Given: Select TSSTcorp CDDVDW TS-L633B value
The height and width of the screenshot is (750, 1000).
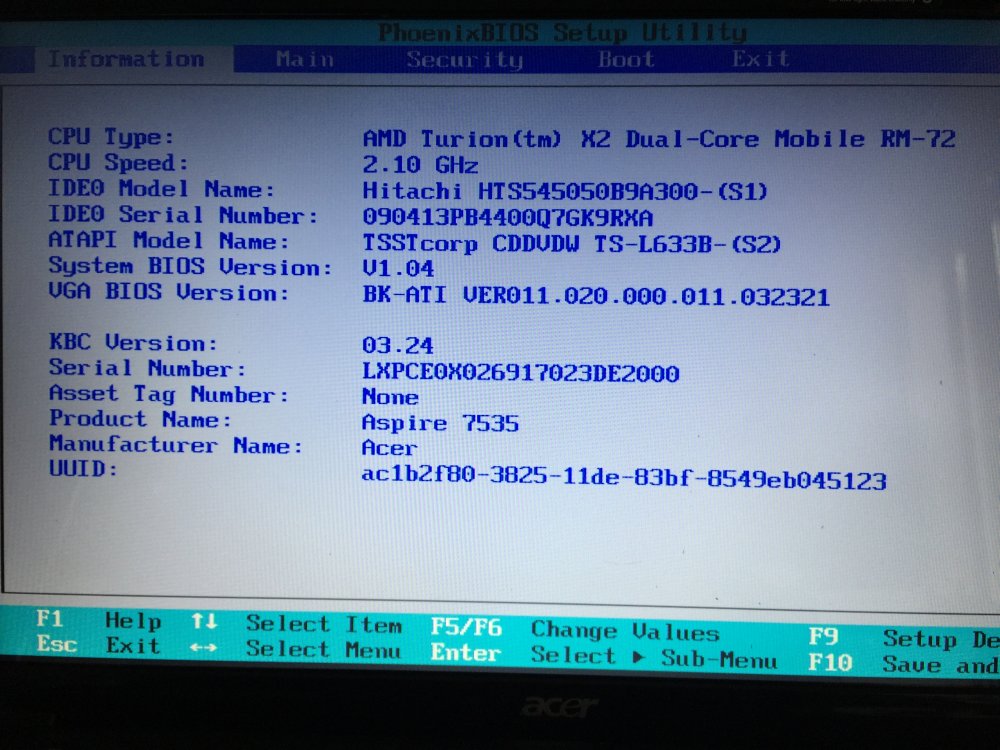Looking at the screenshot, I should [x=571, y=244].
